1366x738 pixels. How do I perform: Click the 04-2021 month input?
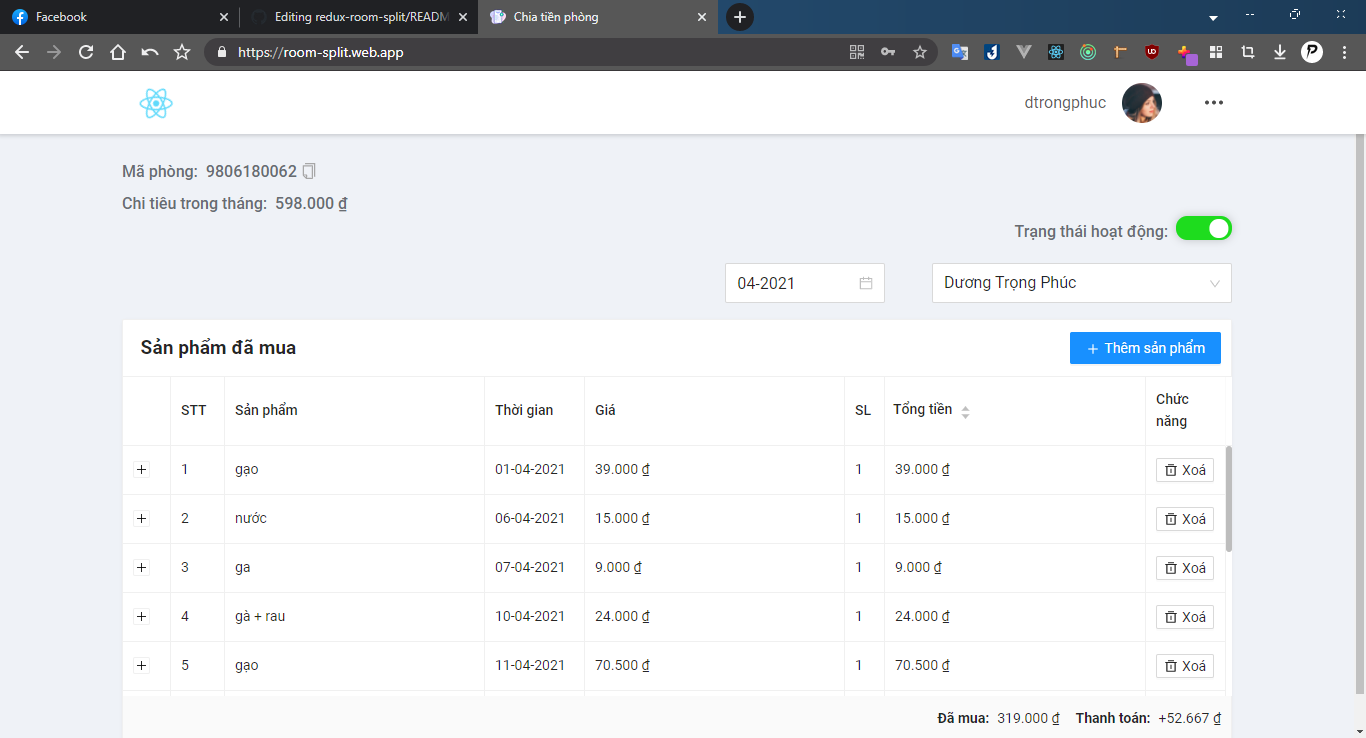coord(805,283)
